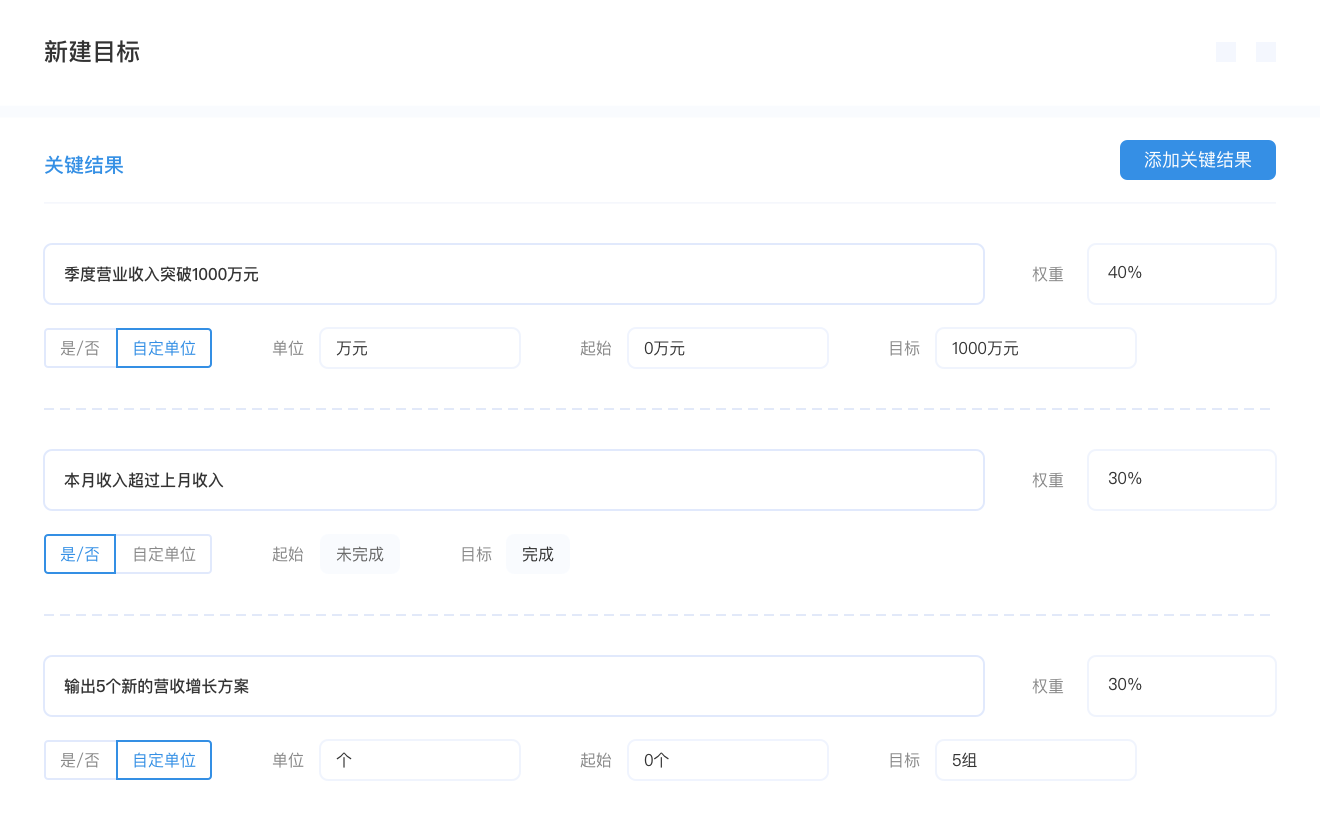The image size is (1320, 840).
Task: Open the 万元 unit field
Action: [420, 348]
